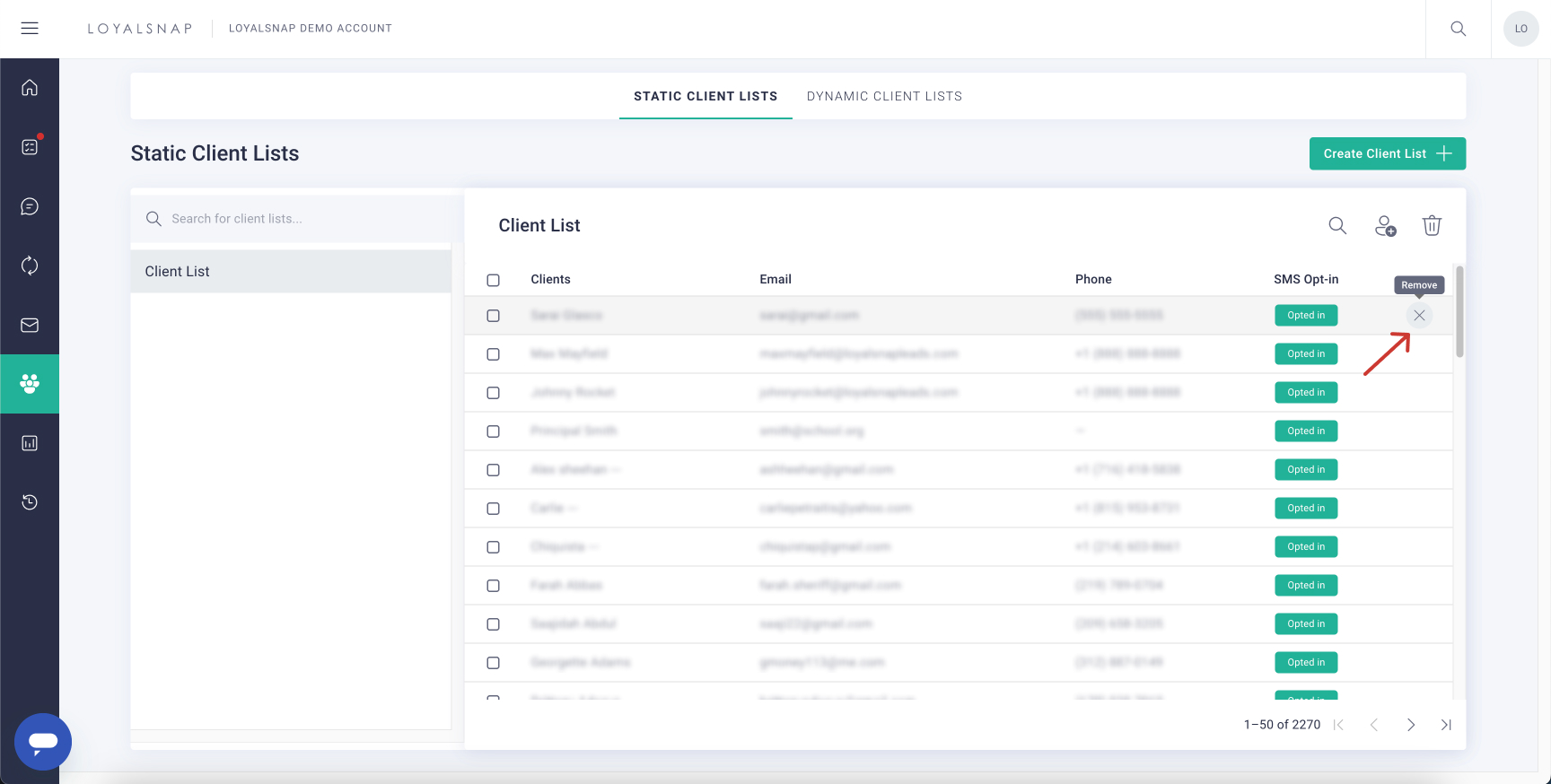Click 'LOYALSNAP DEMO ACCOUNT' header text

pos(311,29)
